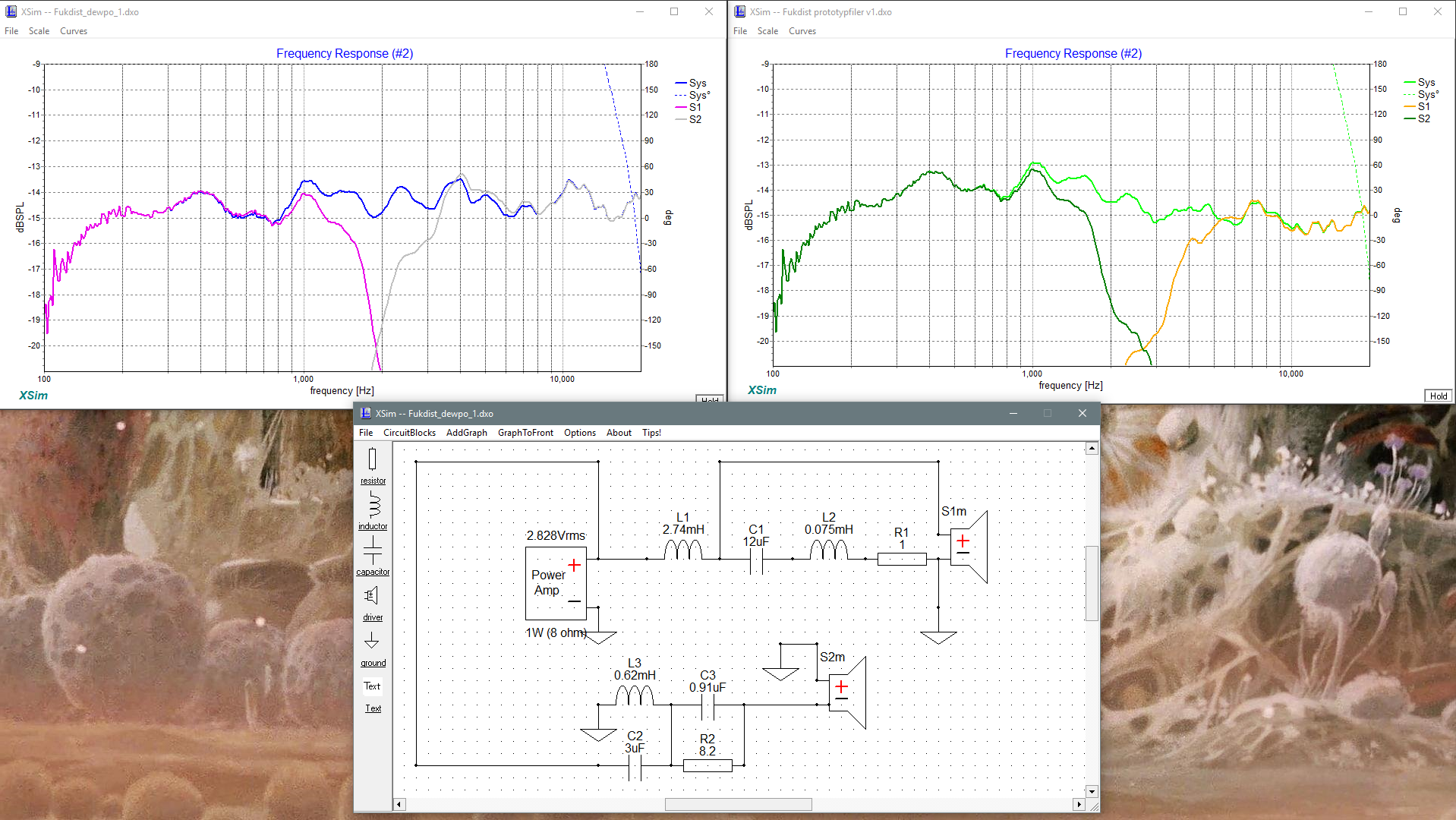Open GraphToFront menu
The width and height of the screenshot is (1456, 820).
click(525, 433)
